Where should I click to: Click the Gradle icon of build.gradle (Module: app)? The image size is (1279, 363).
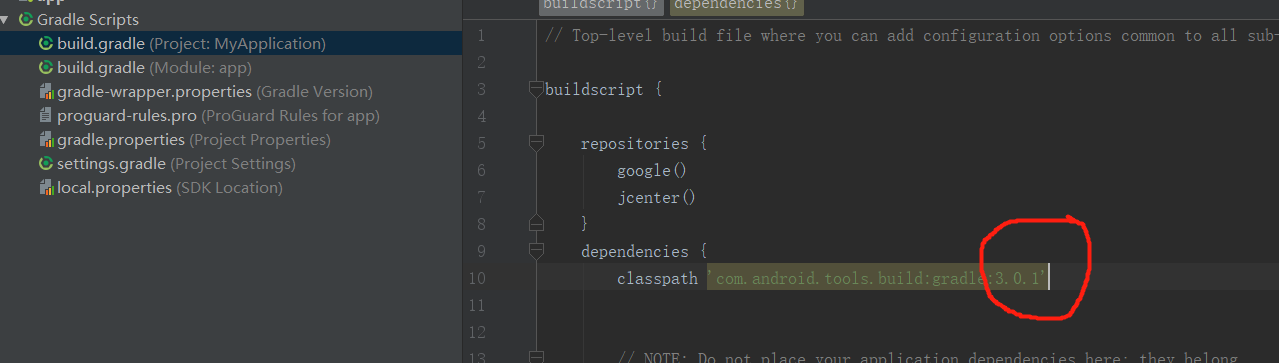point(46,68)
